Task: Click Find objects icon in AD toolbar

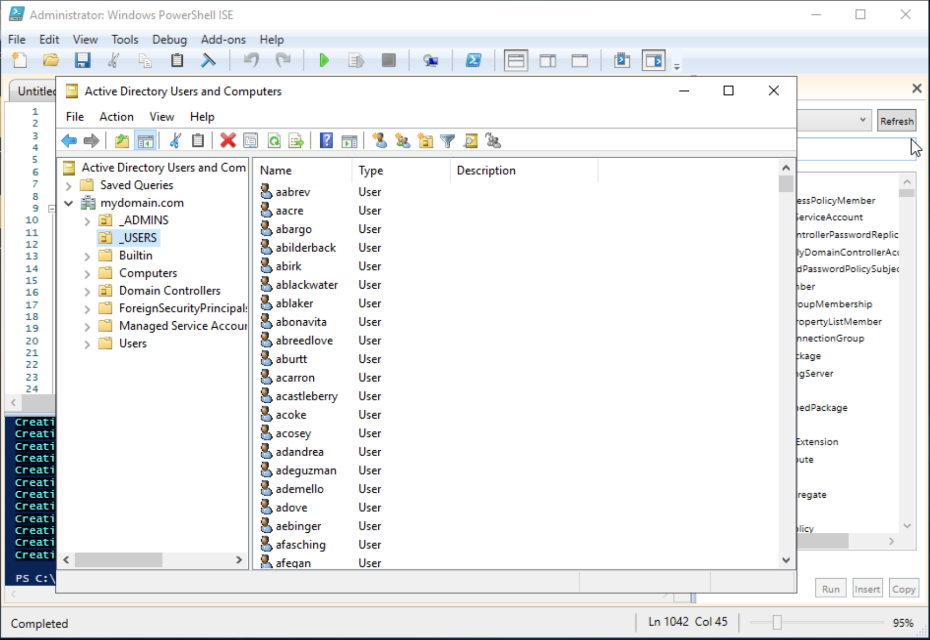Action: (x=471, y=141)
